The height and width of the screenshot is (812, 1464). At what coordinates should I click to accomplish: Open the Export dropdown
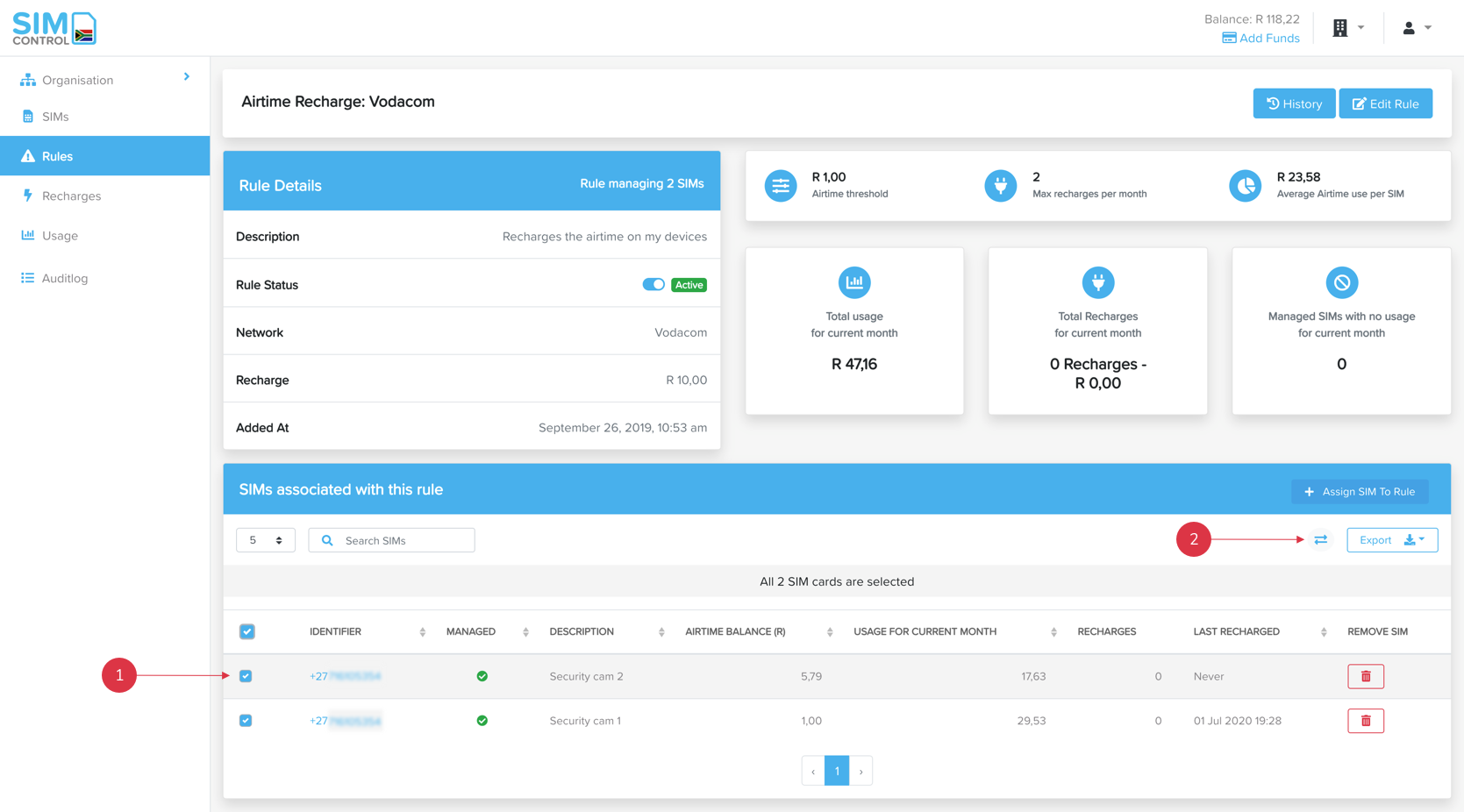click(1392, 540)
